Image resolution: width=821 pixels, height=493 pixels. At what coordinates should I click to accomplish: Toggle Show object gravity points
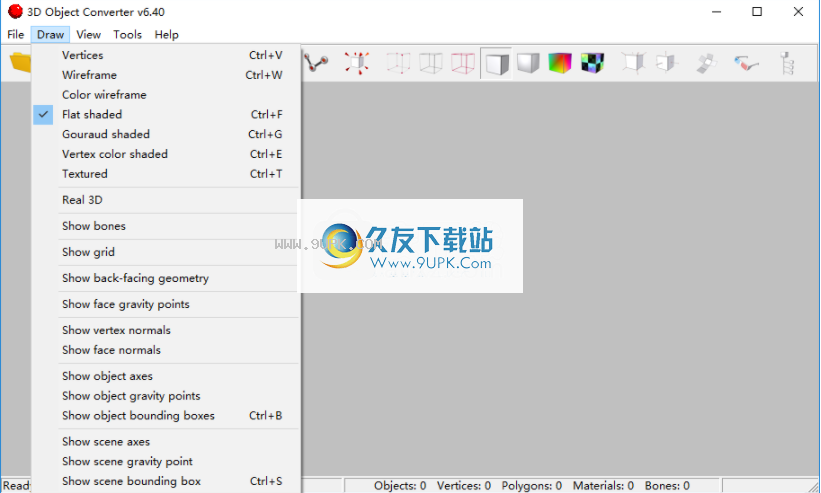coord(166,396)
